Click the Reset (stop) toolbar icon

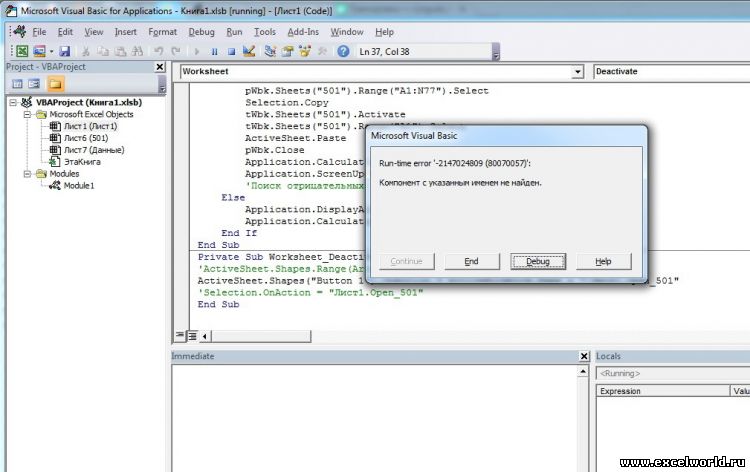(231, 51)
